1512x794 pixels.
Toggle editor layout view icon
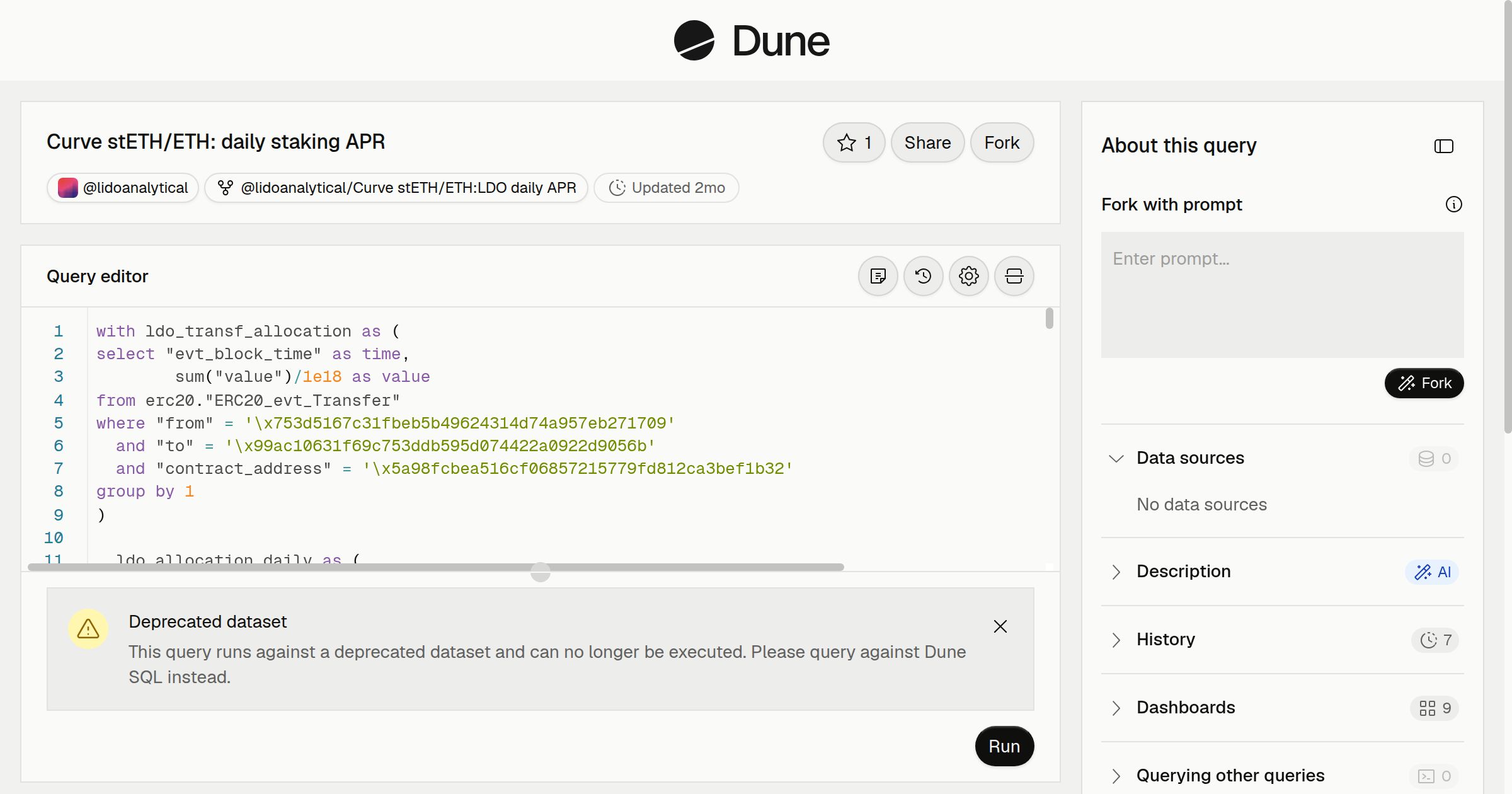pyautogui.click(x=1014, y=276)
